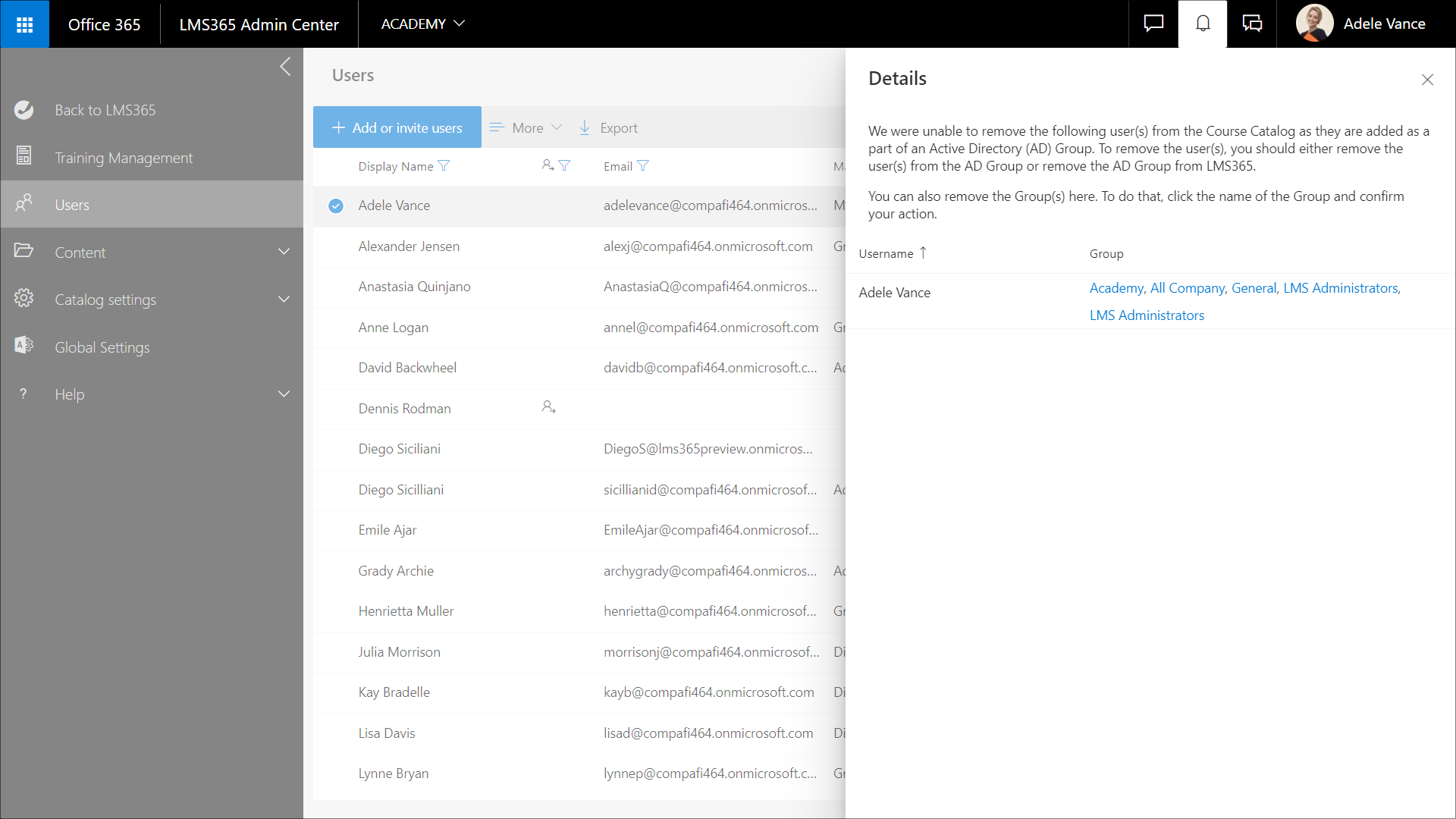This screenshot has width=1456, height=819.
Task: Click the external user icon for Dennis Rodman
Action: click(549, 407)
